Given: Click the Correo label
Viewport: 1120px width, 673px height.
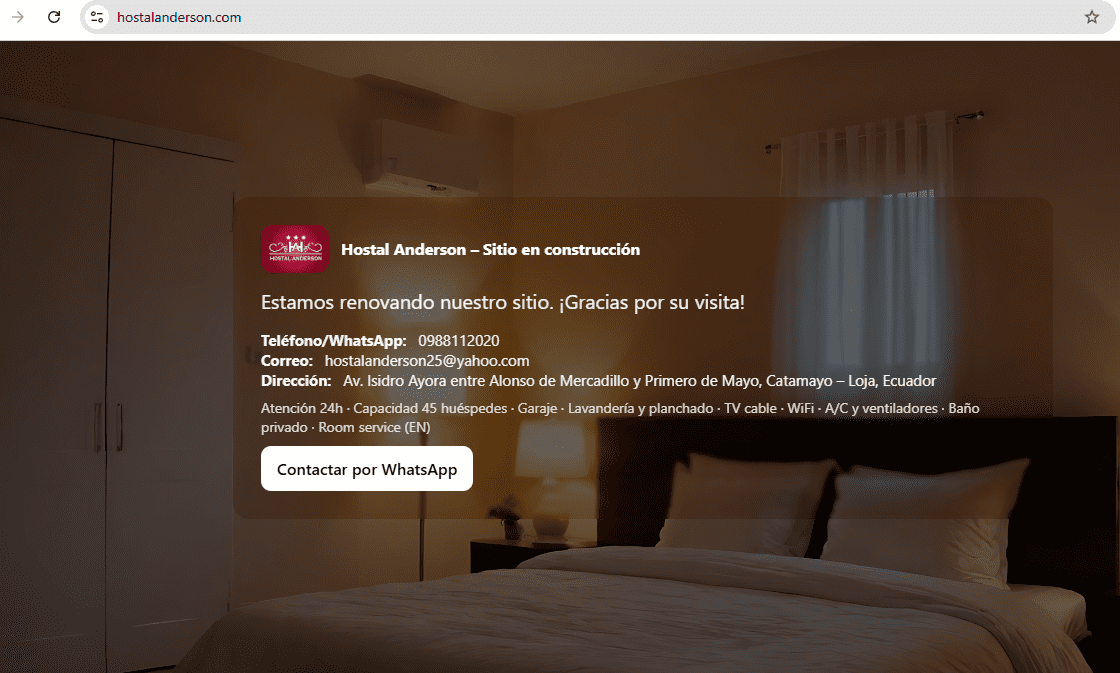Looking at the screenshot, I should (286, 361).
